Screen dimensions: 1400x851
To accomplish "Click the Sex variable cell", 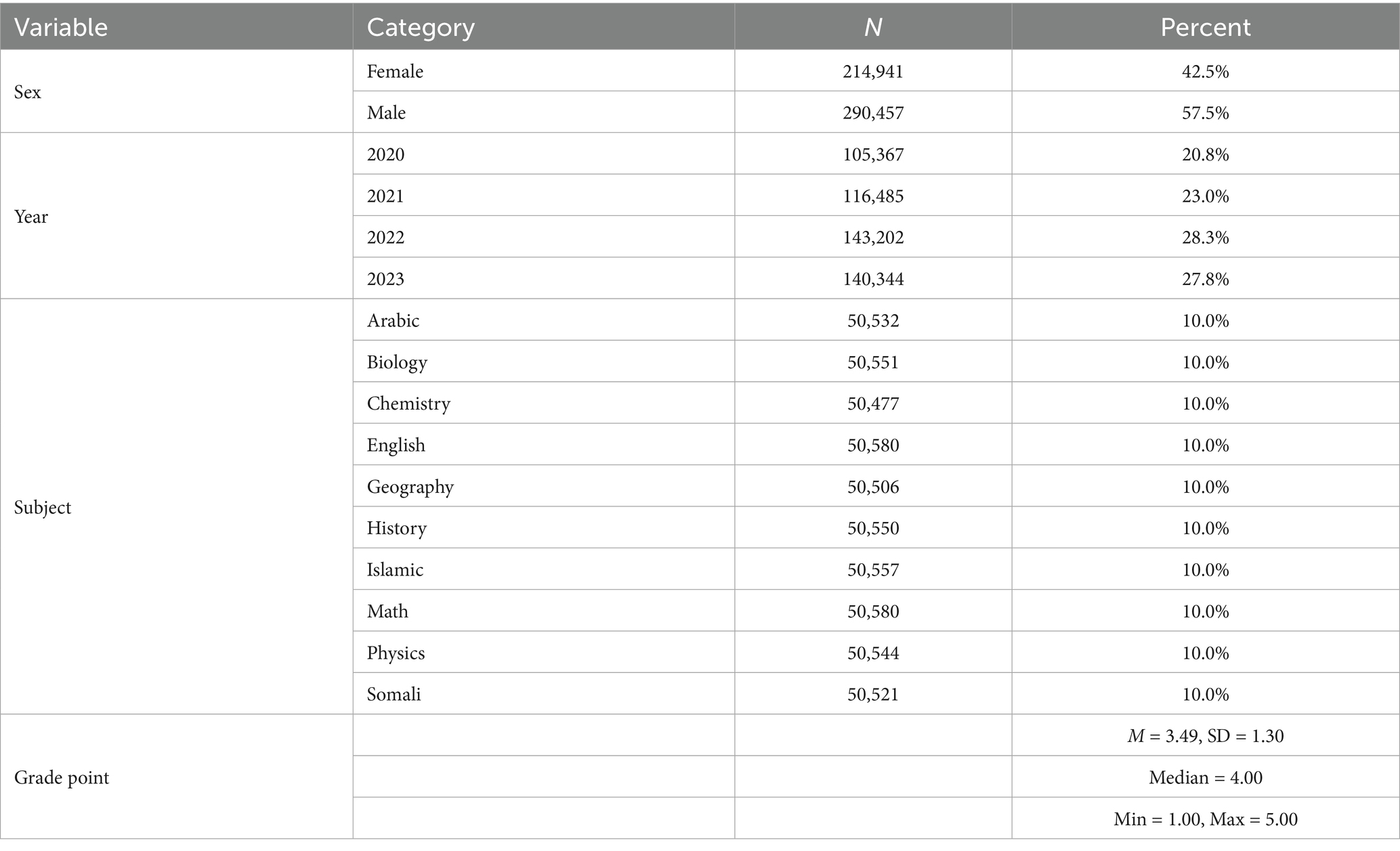I will (x=28, y=92).
